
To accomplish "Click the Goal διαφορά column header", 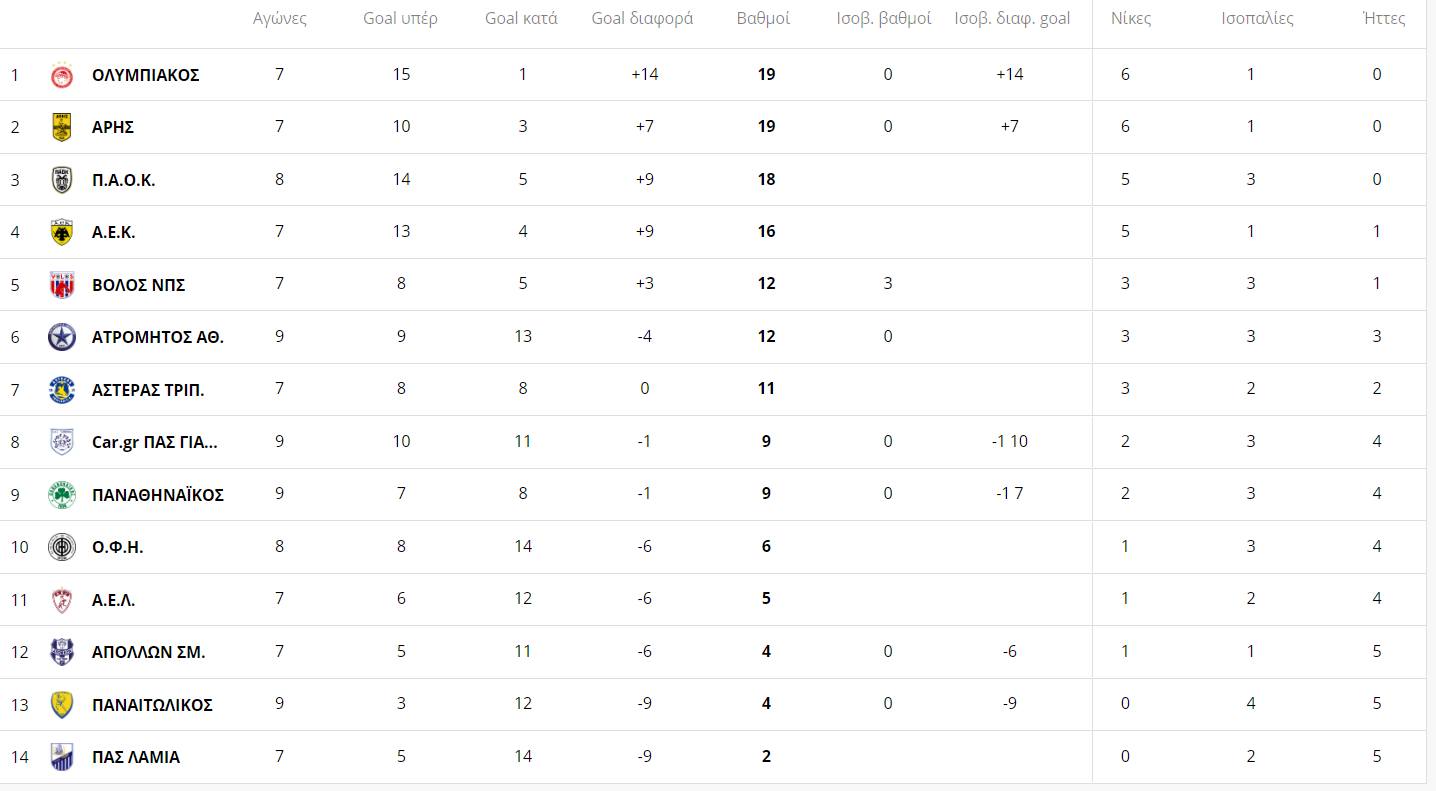I will coord(642,19).
